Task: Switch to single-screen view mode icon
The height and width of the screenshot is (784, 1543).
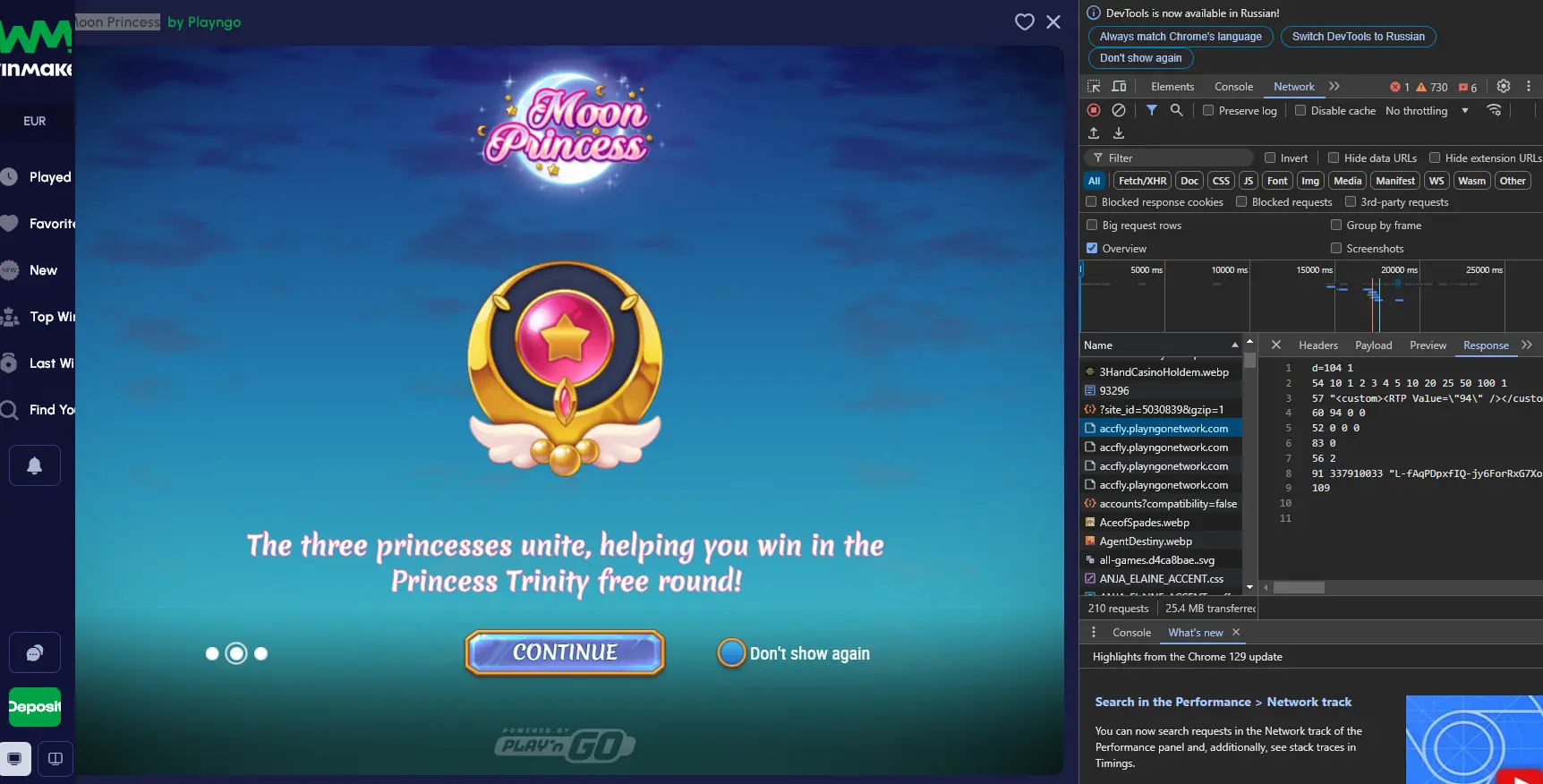Action: click(15, 759)
